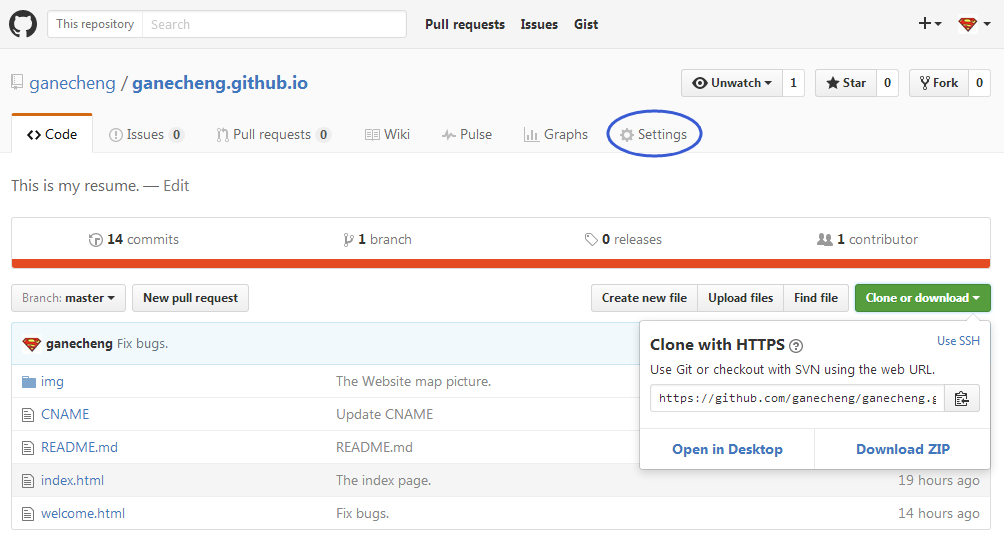
Task: Click the HTTPS clone URL field
Action: [x=797, y=398]
